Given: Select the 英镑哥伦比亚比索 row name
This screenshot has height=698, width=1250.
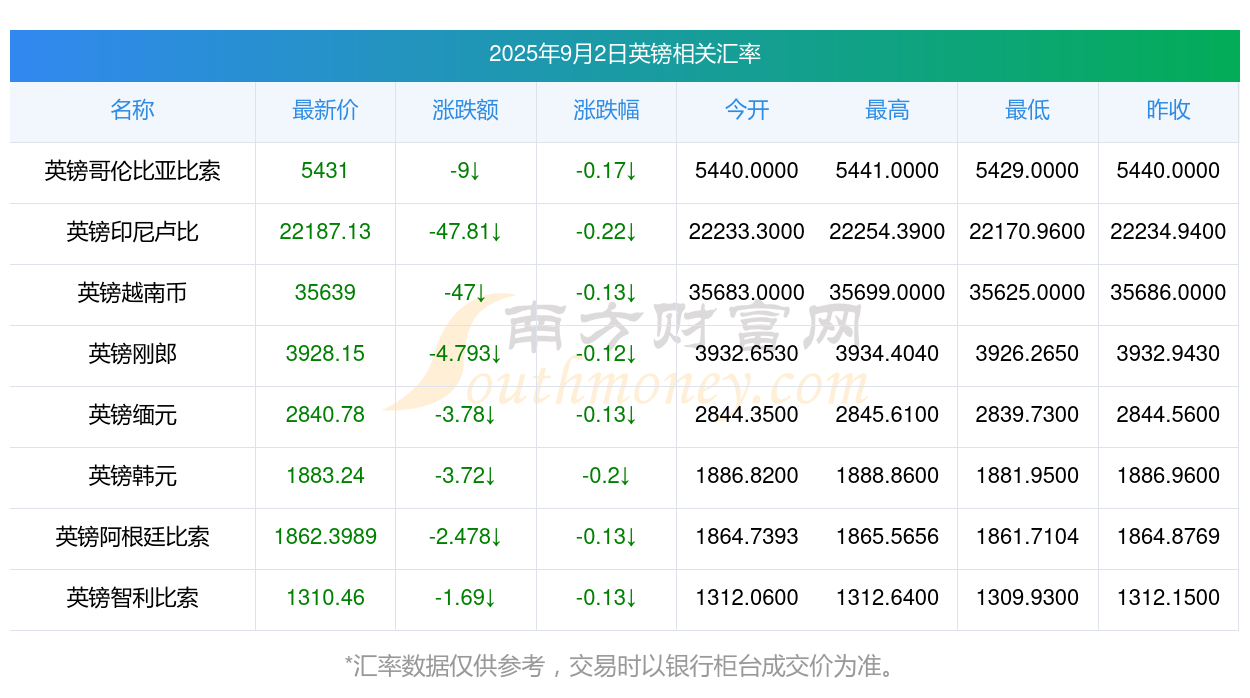Looking at the screenshot, I should coord(132,171).
